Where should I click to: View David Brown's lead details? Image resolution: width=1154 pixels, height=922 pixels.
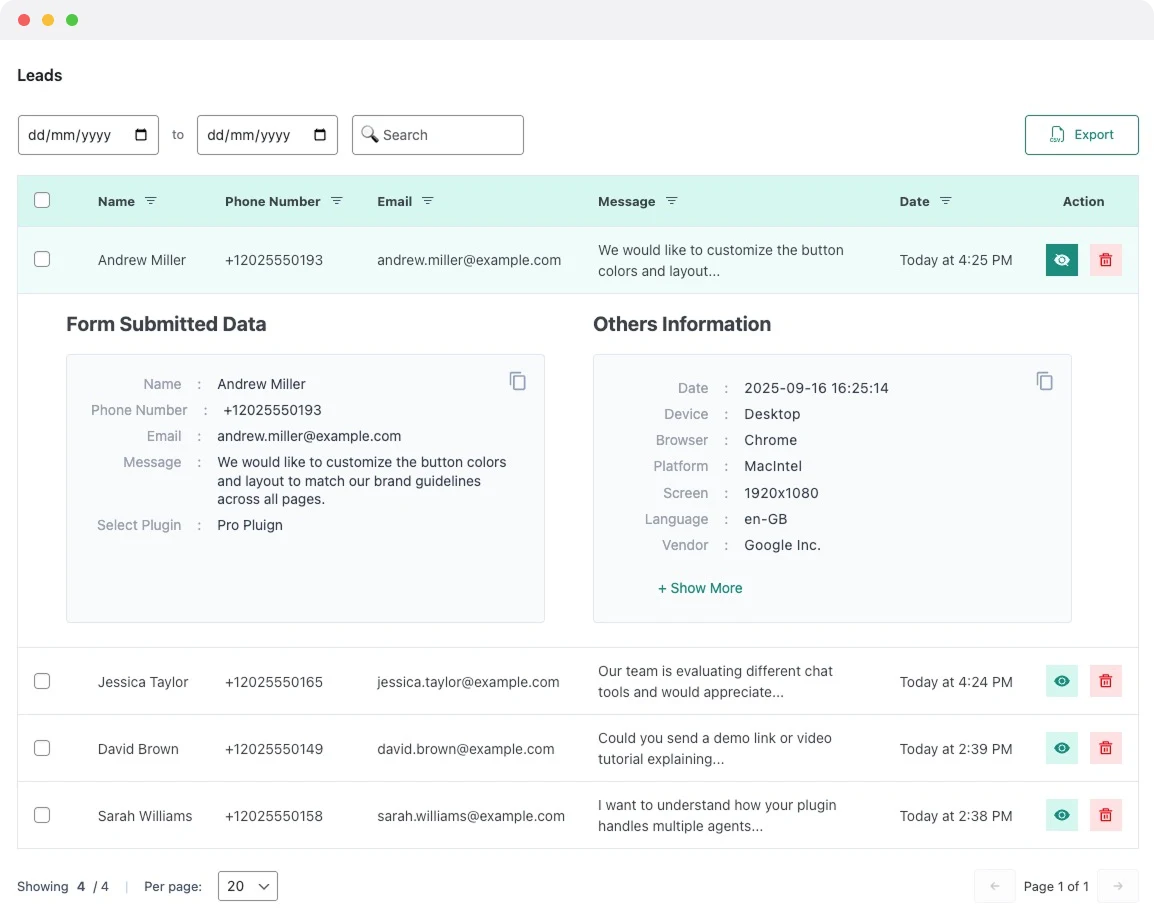click(x=1061, y=748)
